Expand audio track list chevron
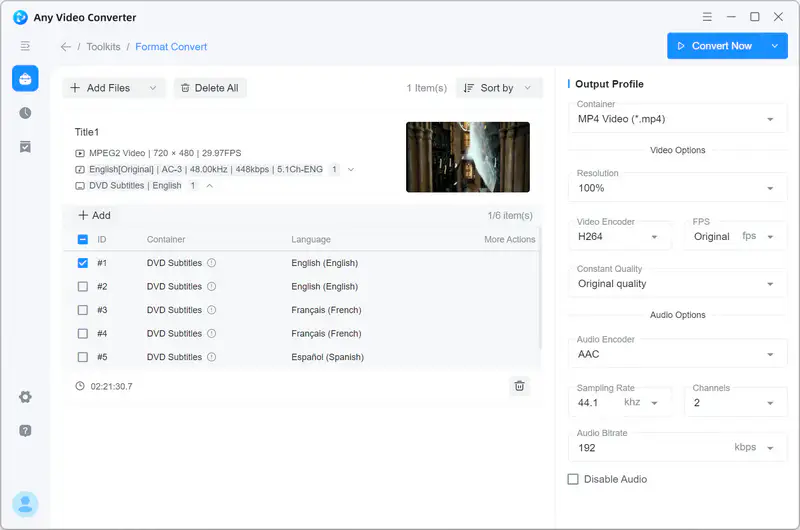Screen dimensions: 800x530 [351, 169]
